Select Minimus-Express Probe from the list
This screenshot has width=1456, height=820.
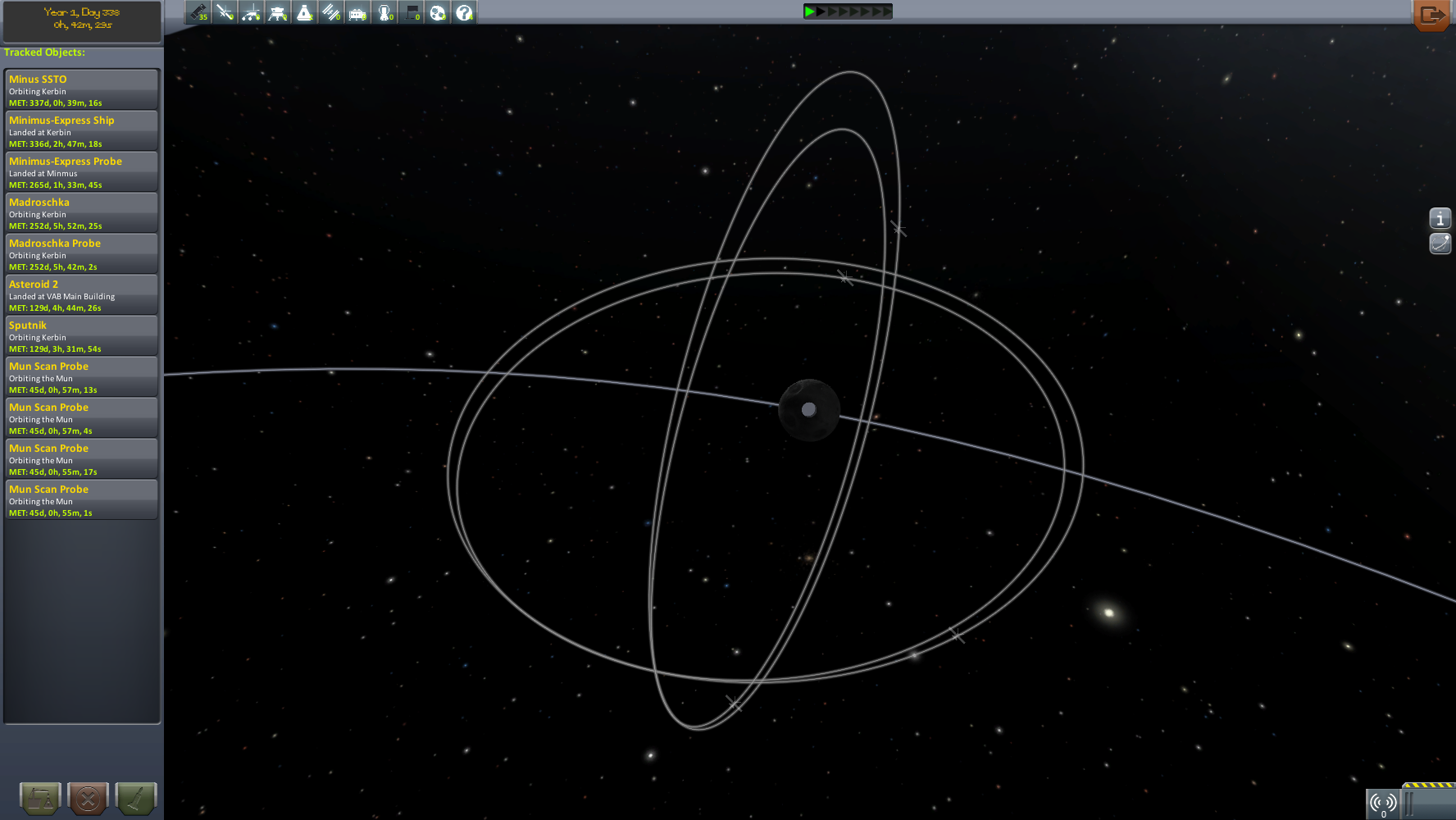tap(81, 171)
